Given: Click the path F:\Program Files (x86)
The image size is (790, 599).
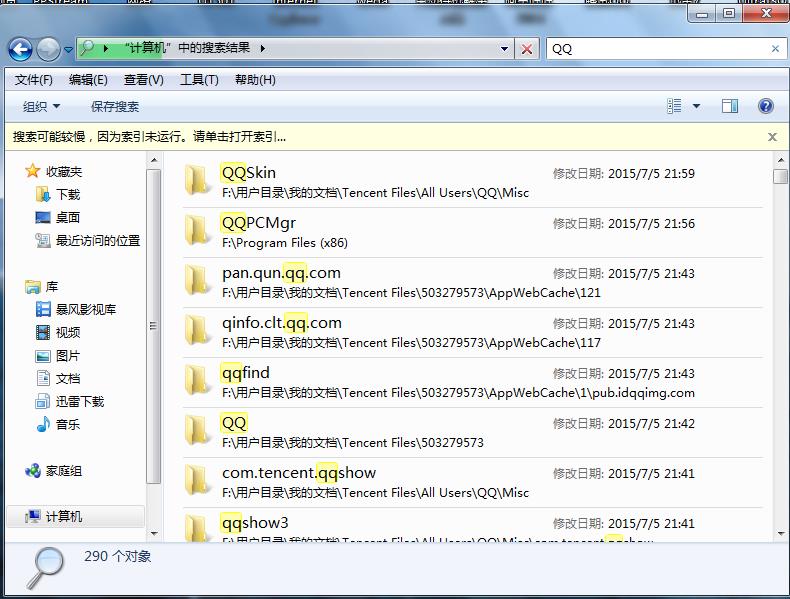Looking at the screenshot, I should (x=285, y=243).
